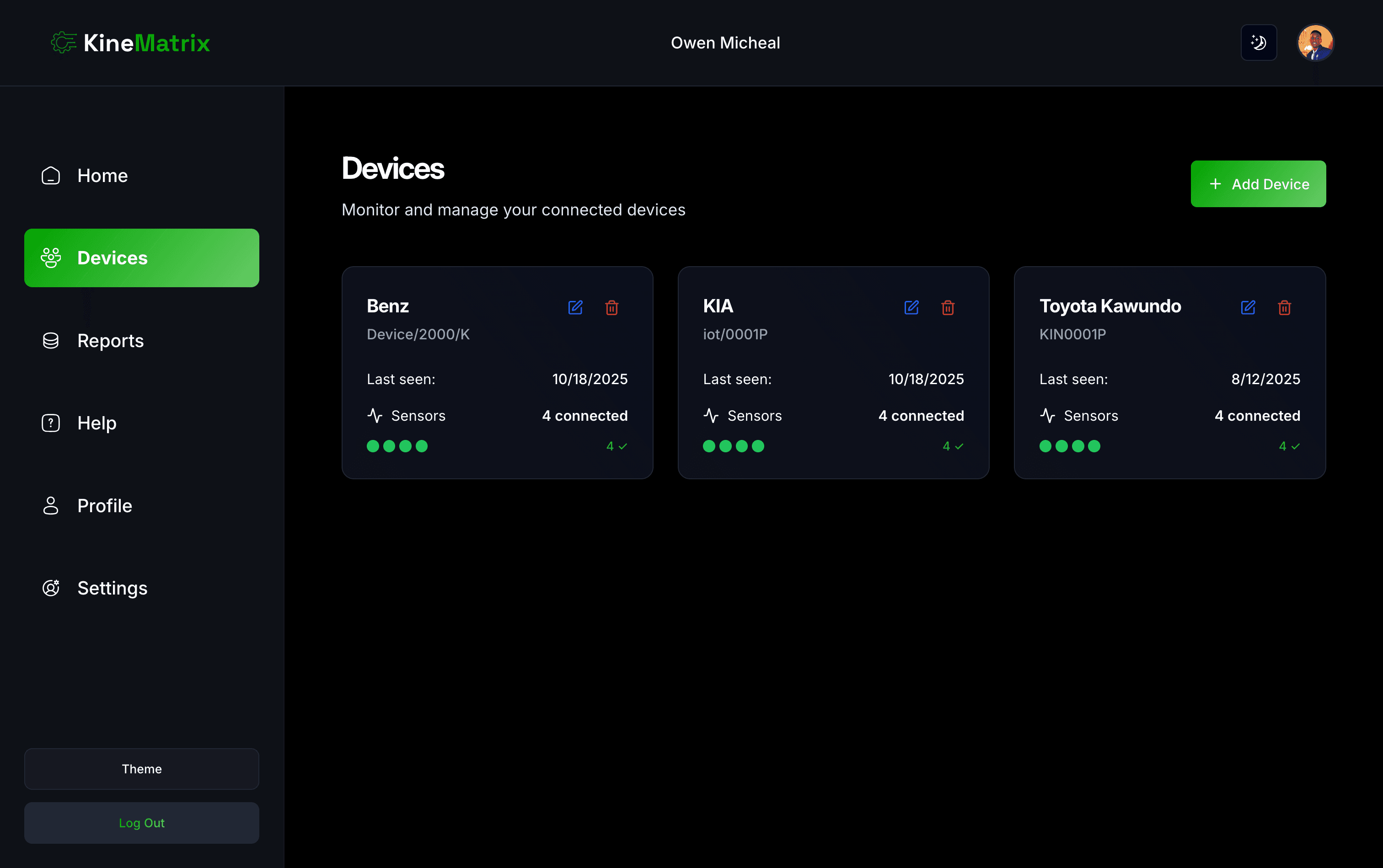Click the KineMatrix gear logo
Screen dimensions: 1383x868
[x=64, y=43]
